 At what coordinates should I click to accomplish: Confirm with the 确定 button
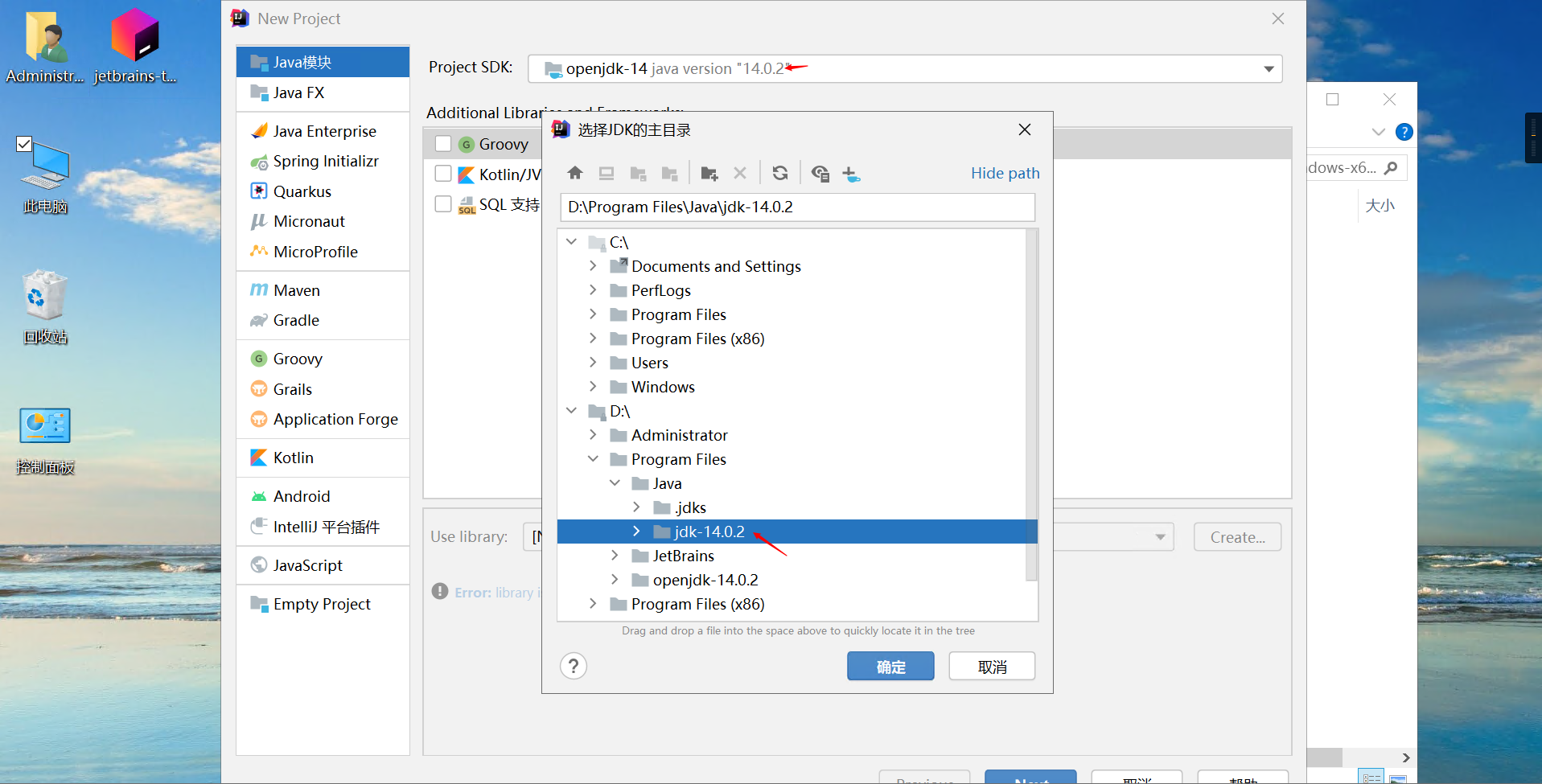click(890, 667)
